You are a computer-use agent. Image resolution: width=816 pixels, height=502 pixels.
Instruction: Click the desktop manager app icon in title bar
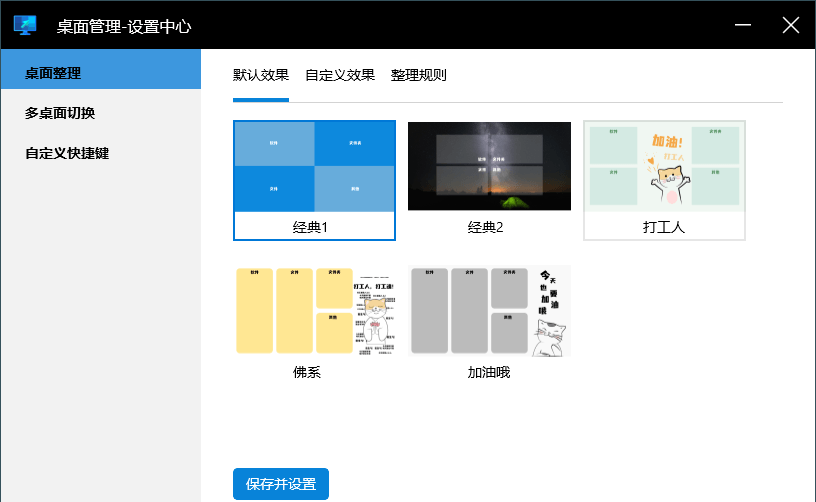tap(25, 25)
